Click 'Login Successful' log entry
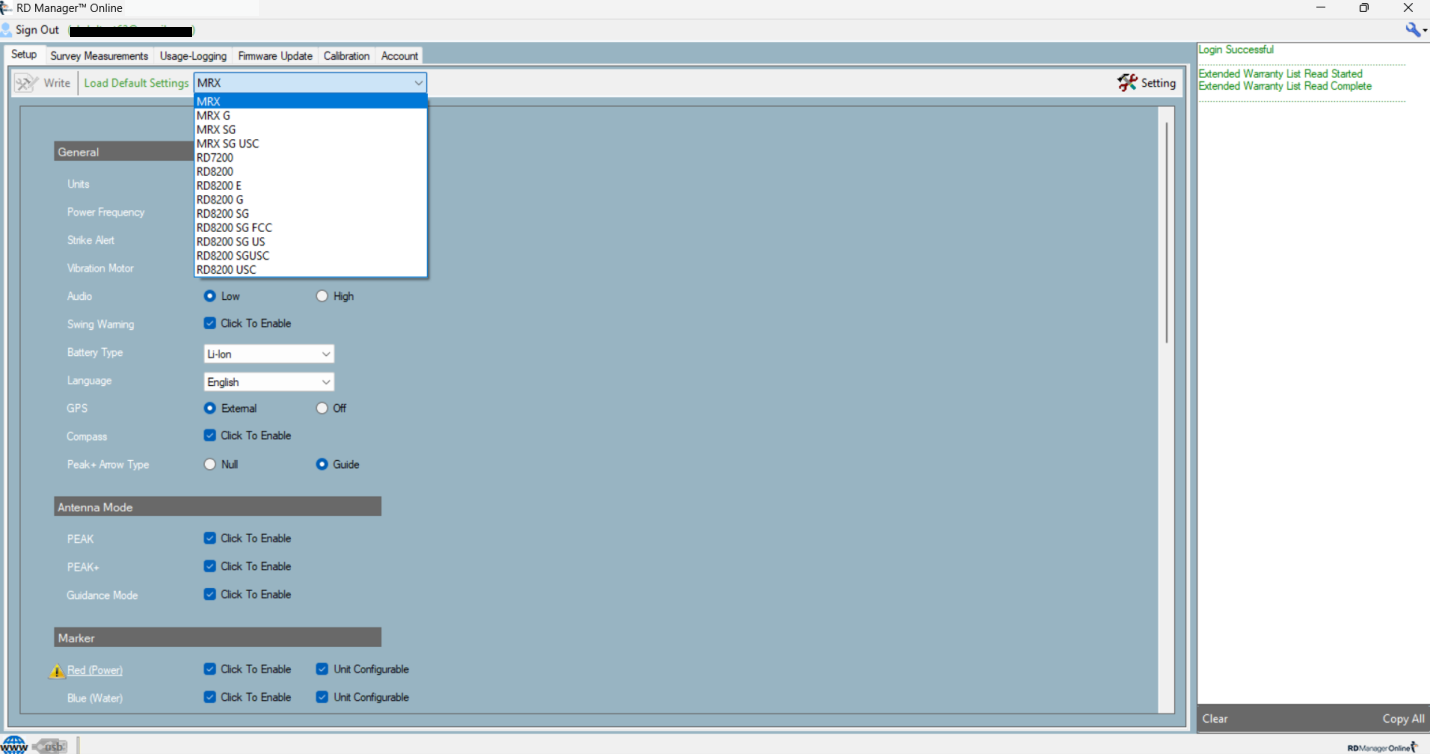Screen dimensions: 1430x754 coord(1236,50)
